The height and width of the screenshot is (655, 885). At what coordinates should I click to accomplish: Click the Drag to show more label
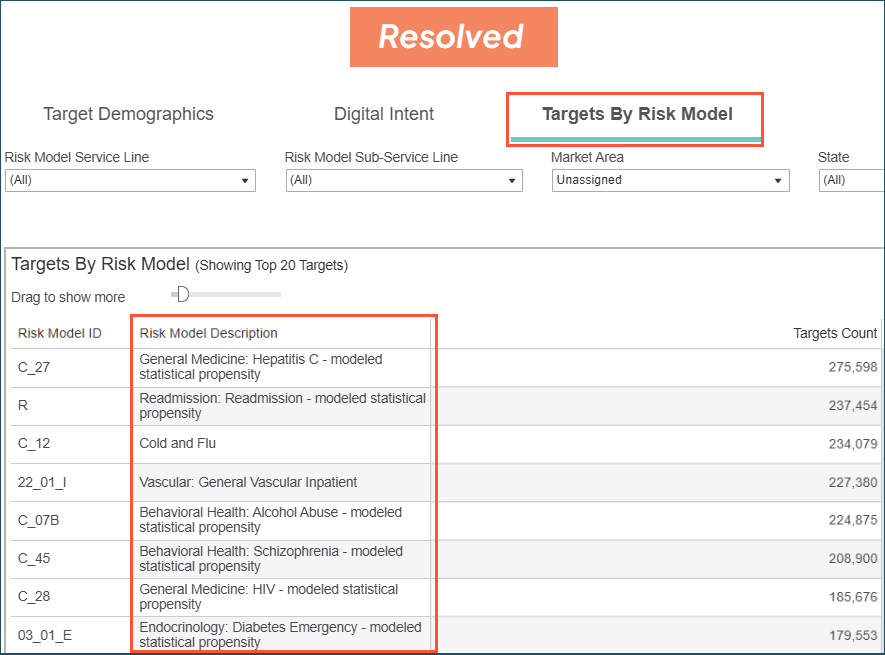(x=67, y=297)
